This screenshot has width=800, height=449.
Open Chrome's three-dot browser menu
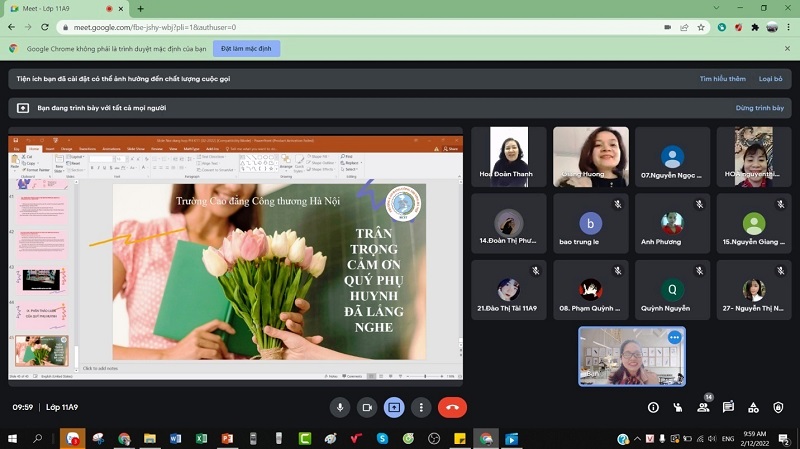(x=785, y=27)
